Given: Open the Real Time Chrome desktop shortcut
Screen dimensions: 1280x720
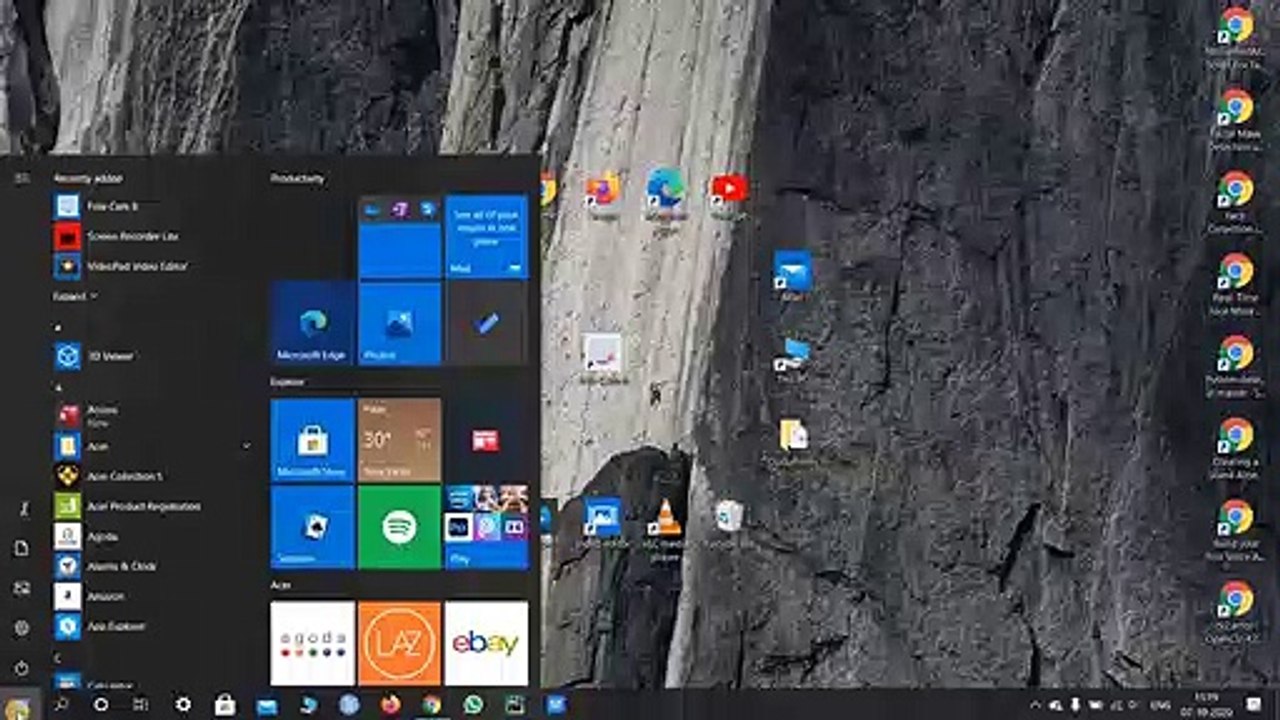Looking at the screenshot, I should click(1235, 284).
